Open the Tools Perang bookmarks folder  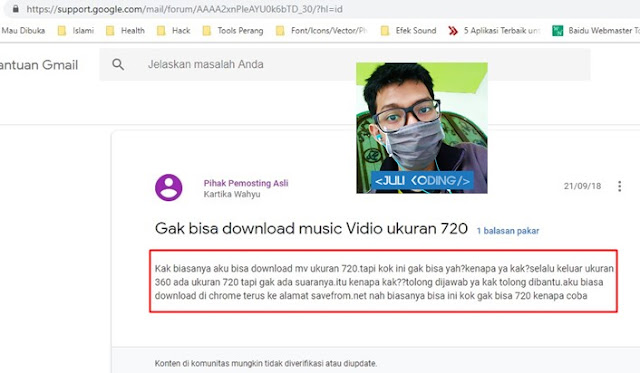coord(233,31)
